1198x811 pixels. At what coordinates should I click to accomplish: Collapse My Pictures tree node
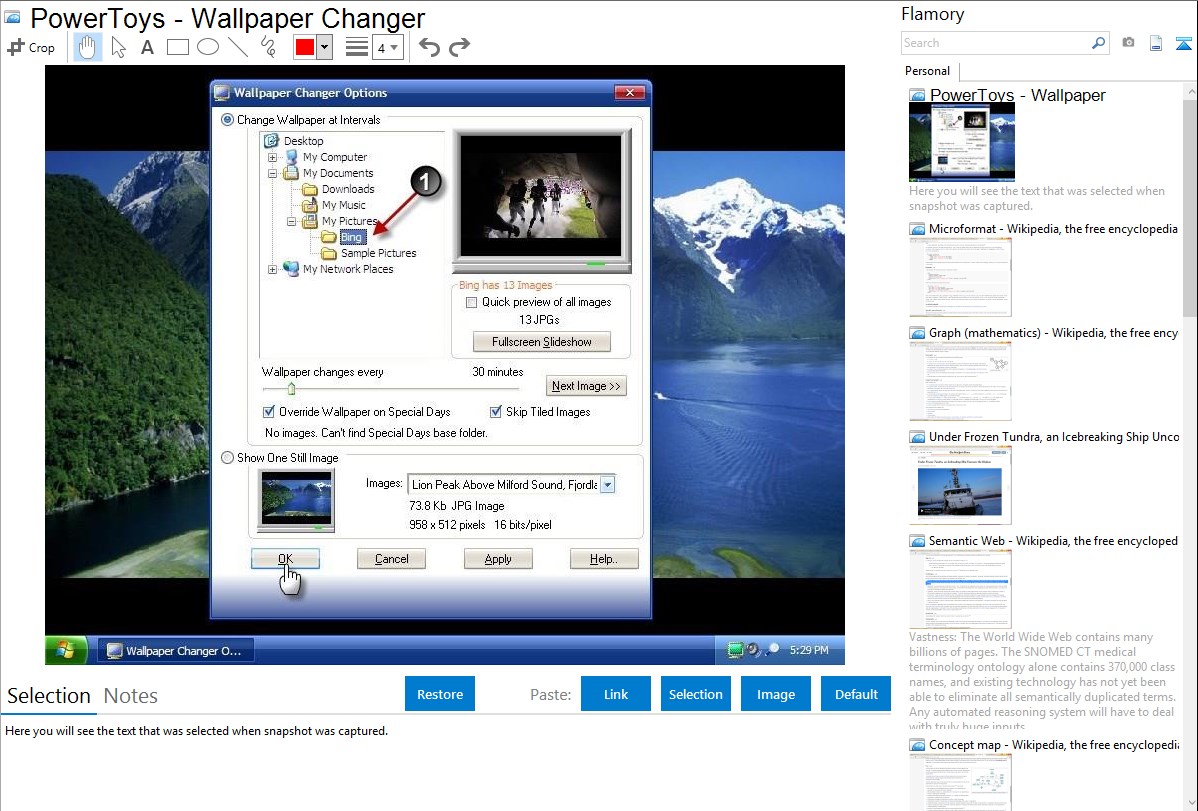pyautogui.click(x=292, y=222)
